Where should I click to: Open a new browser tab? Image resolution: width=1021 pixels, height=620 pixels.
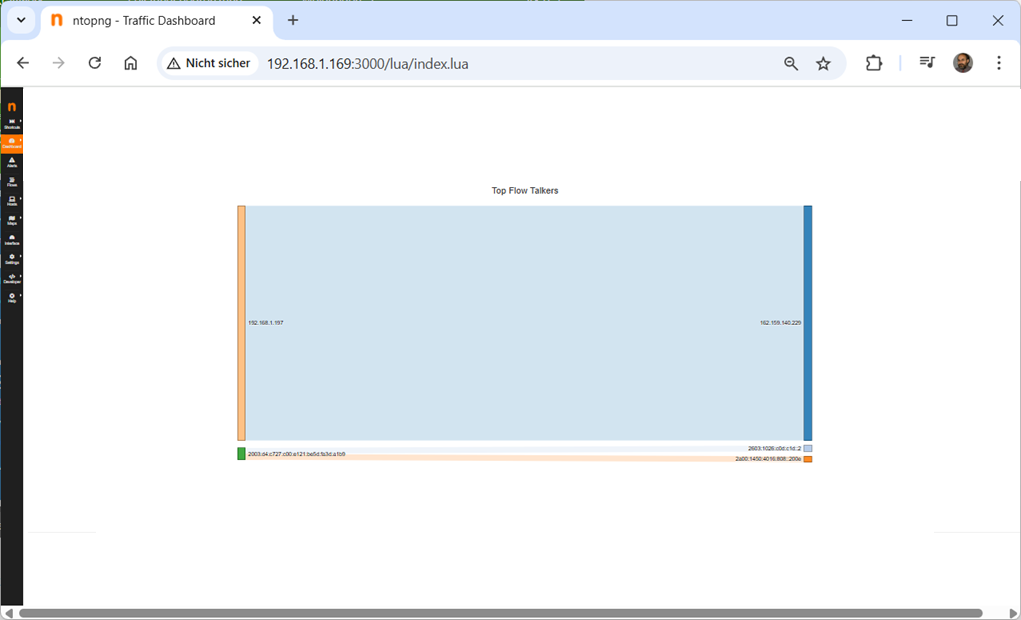coord(293,20)
